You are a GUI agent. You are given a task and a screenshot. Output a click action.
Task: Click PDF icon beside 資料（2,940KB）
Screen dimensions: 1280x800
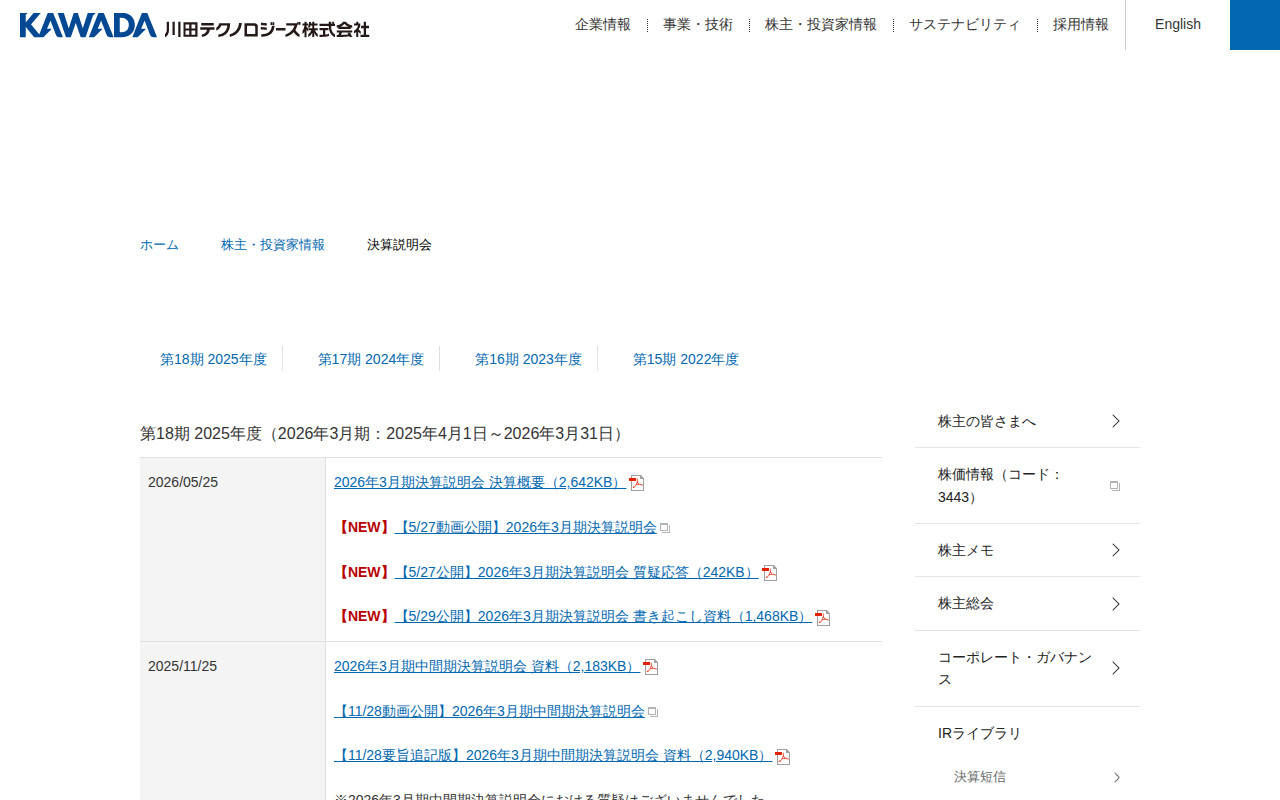click(x=782, y=757)
